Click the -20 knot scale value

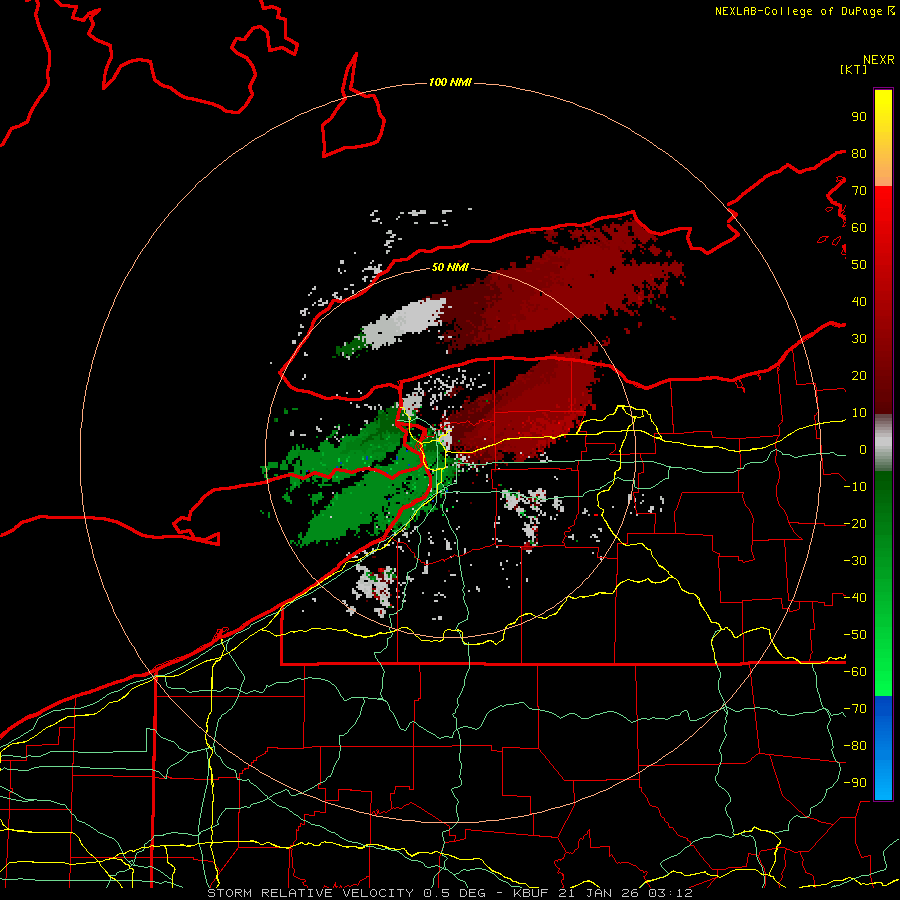855,523
